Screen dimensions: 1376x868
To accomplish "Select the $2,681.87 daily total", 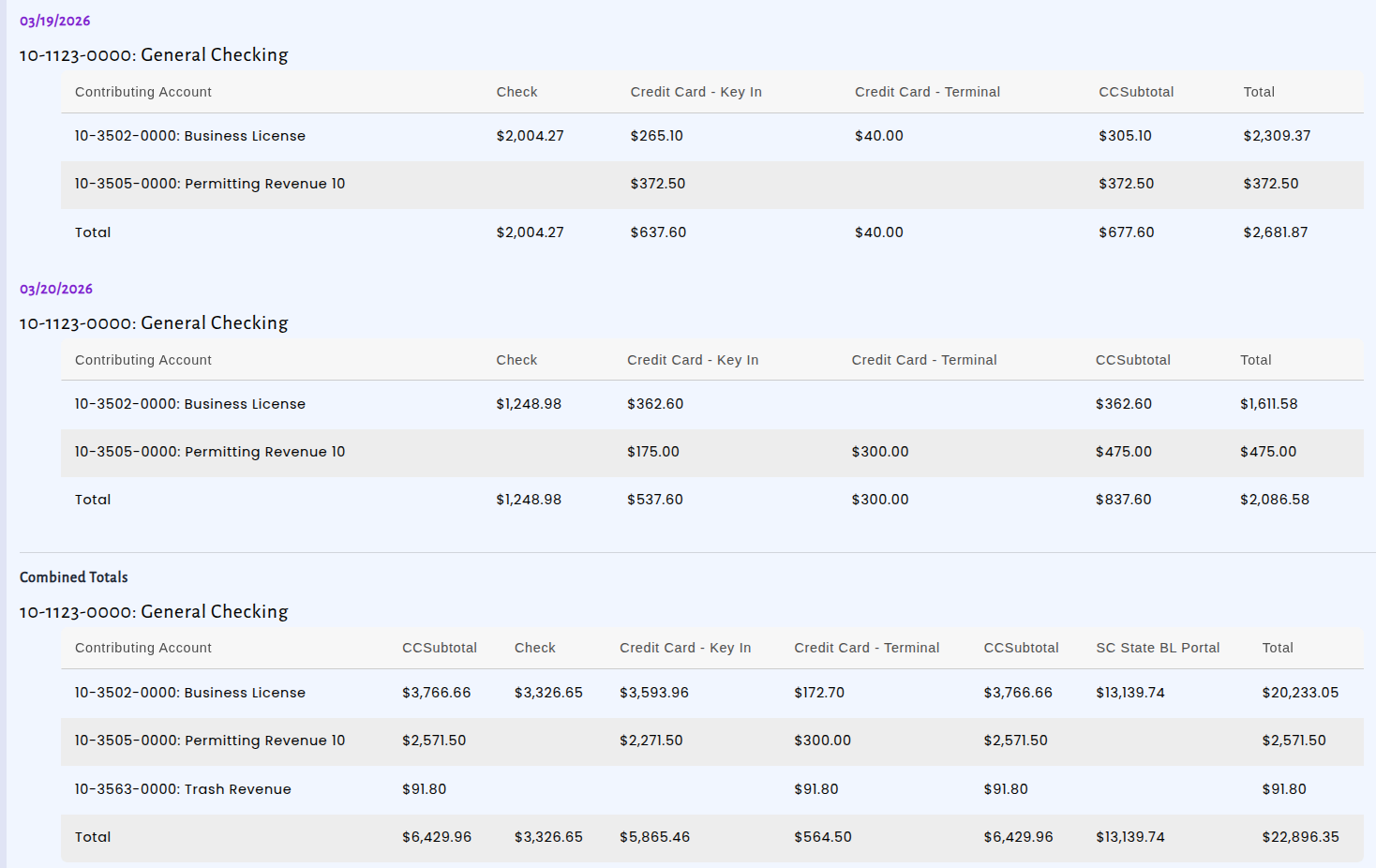I will 1276,232.
